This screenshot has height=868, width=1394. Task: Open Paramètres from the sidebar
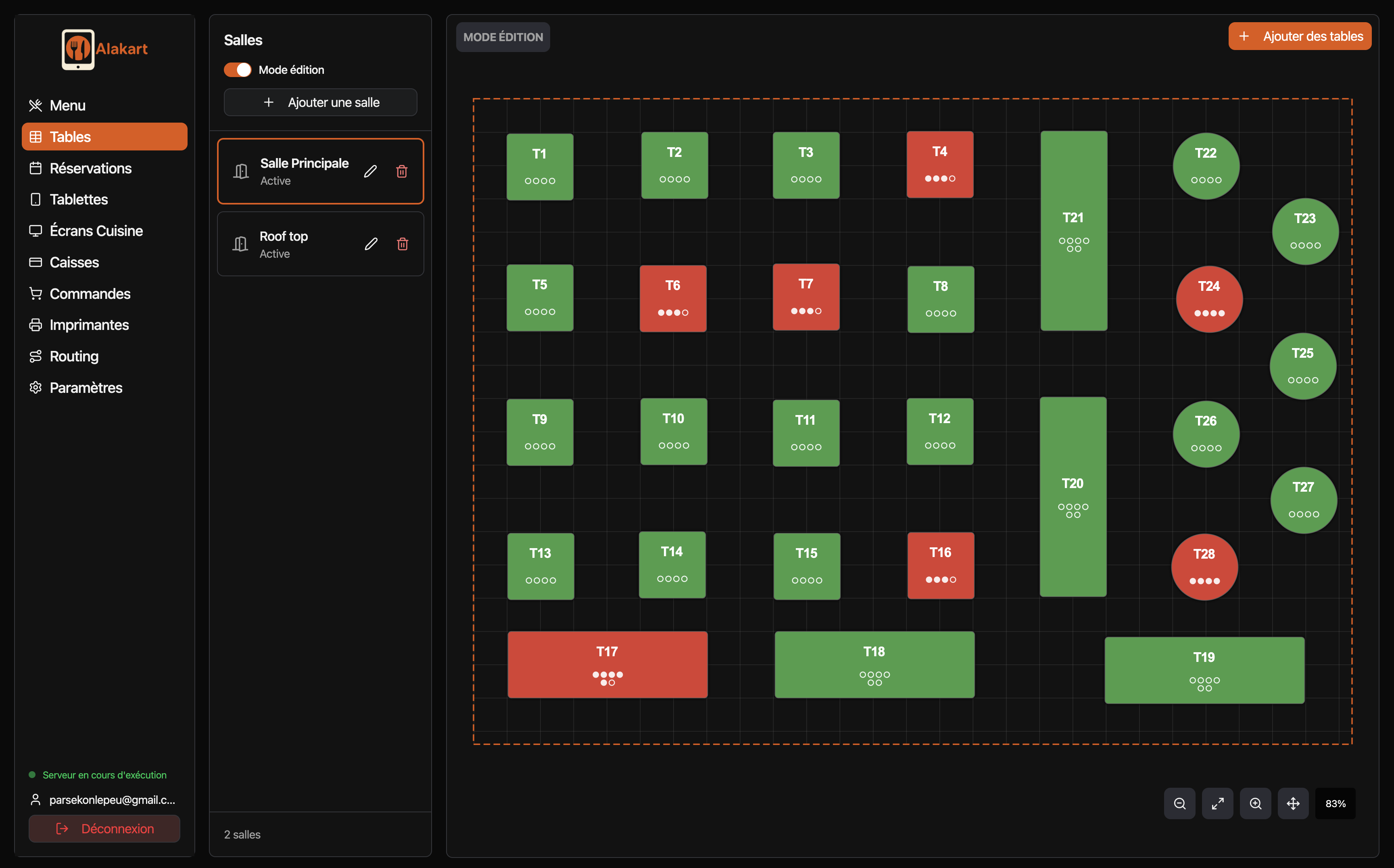tap(86, 388)
